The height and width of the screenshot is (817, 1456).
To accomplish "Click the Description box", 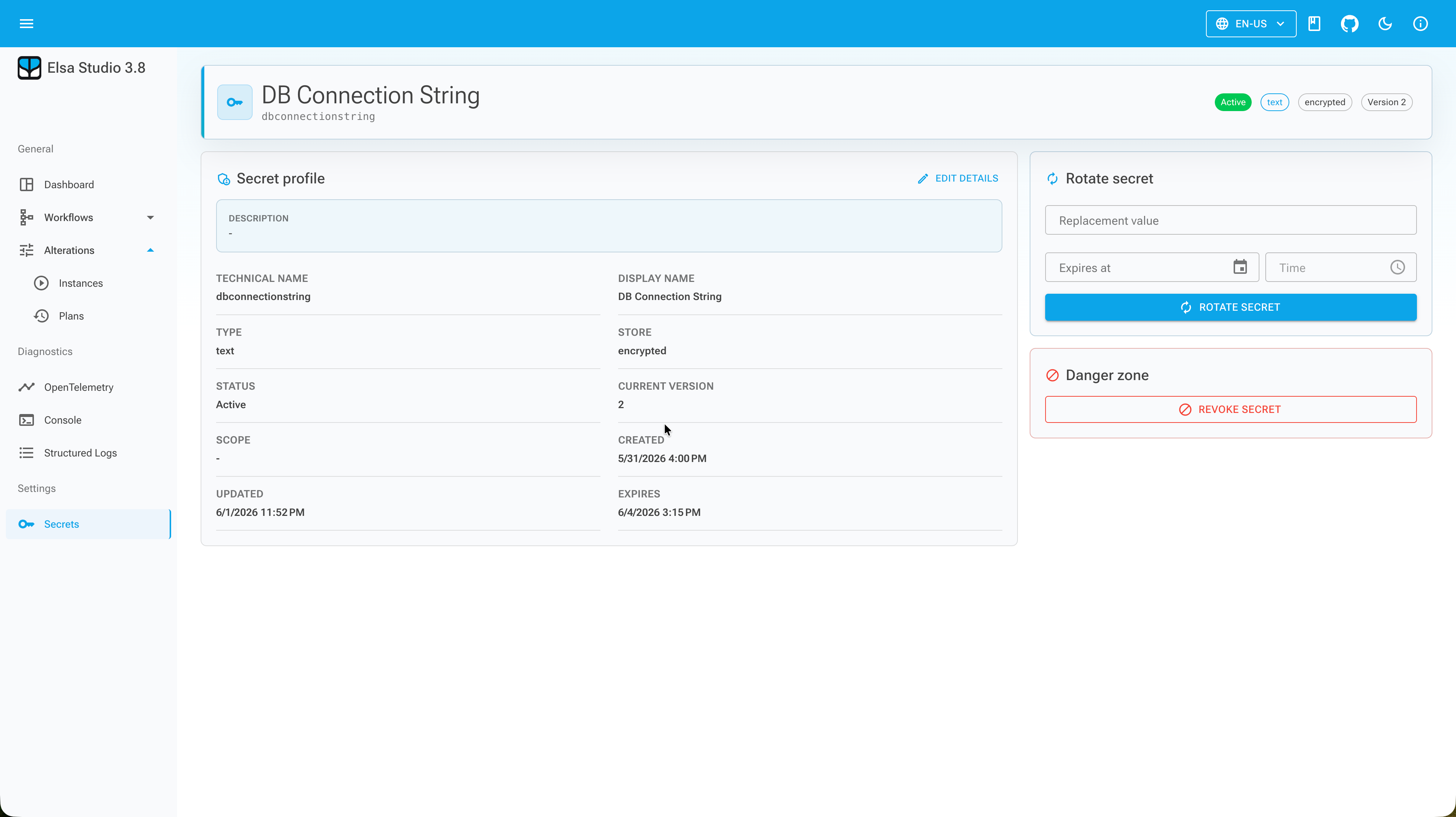I will click(x=609, y=225).
